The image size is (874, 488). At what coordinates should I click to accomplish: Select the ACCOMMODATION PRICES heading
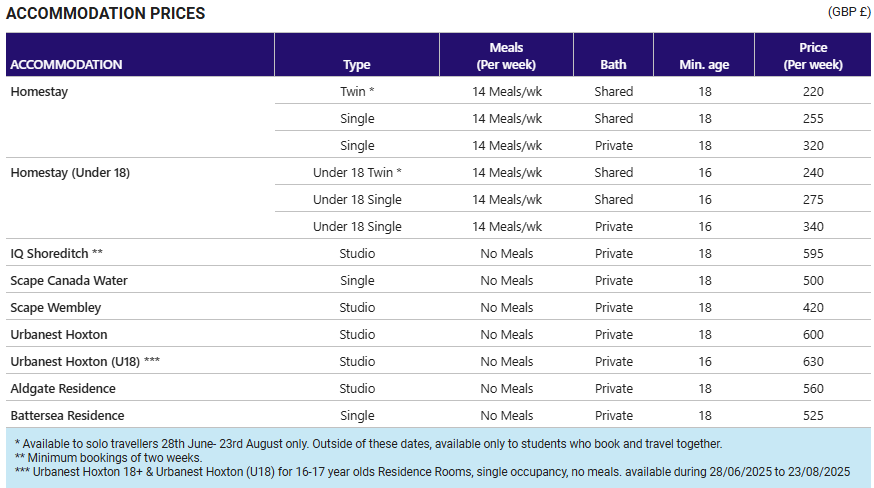pos(105,13)
